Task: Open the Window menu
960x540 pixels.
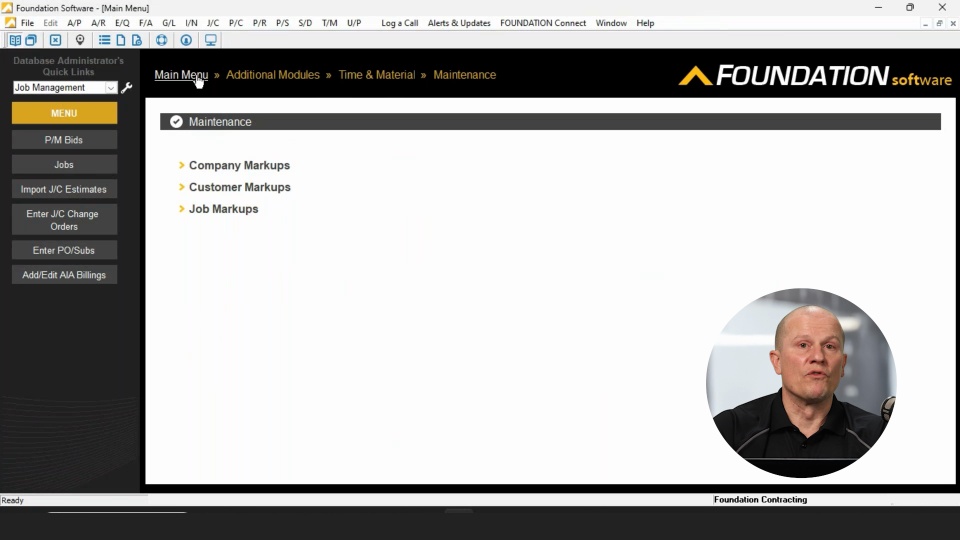Action: click(611, 23)
